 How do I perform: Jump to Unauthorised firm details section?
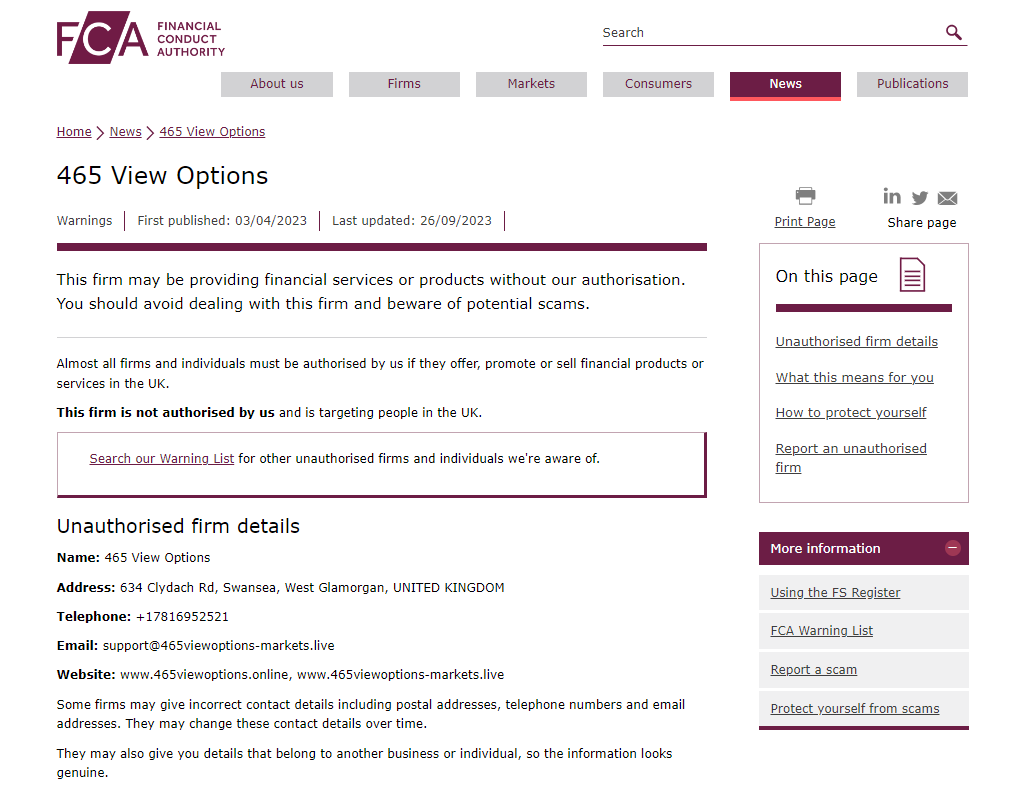click(856, 342)
